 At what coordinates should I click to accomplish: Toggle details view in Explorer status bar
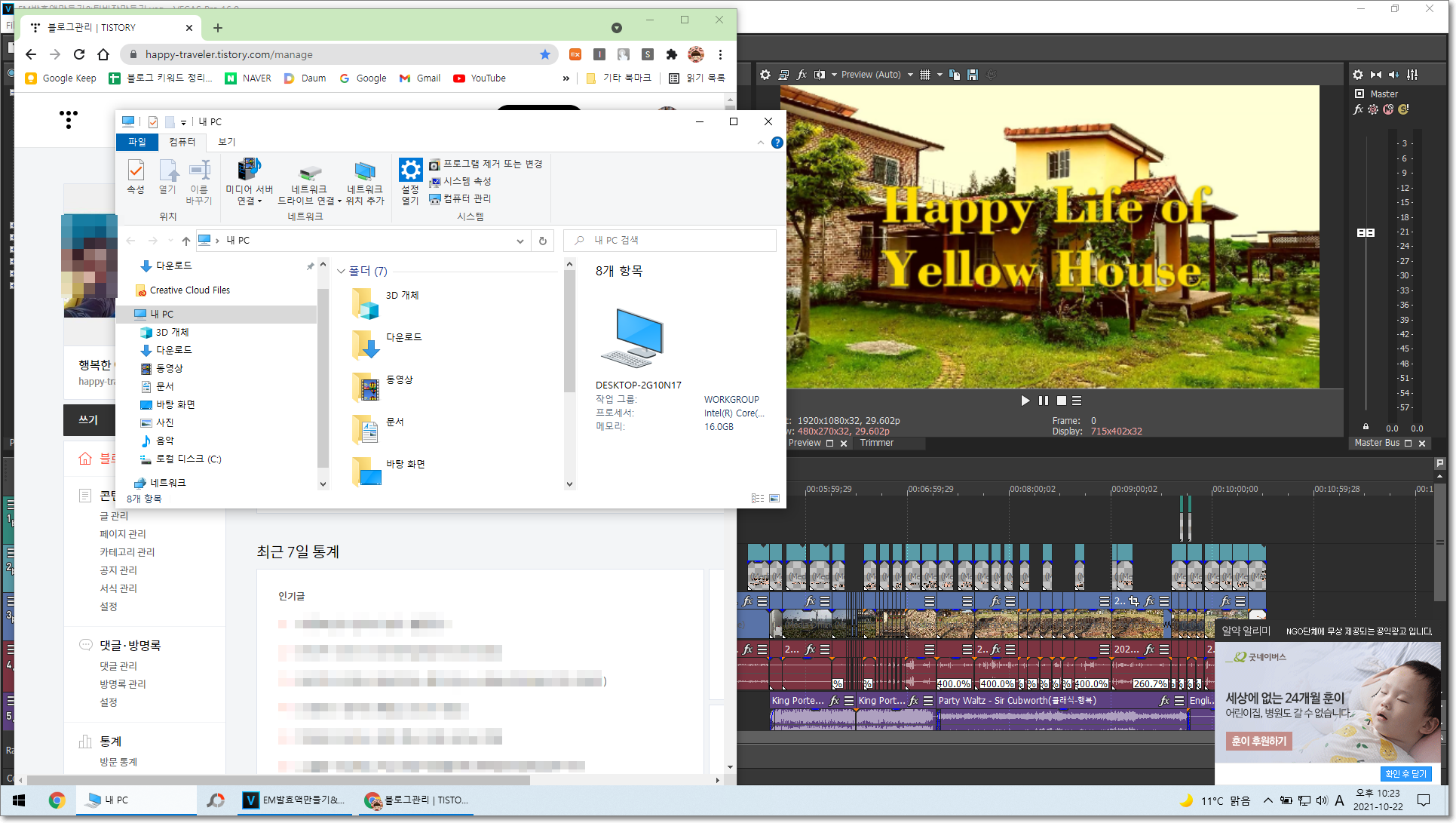(757, 499)
